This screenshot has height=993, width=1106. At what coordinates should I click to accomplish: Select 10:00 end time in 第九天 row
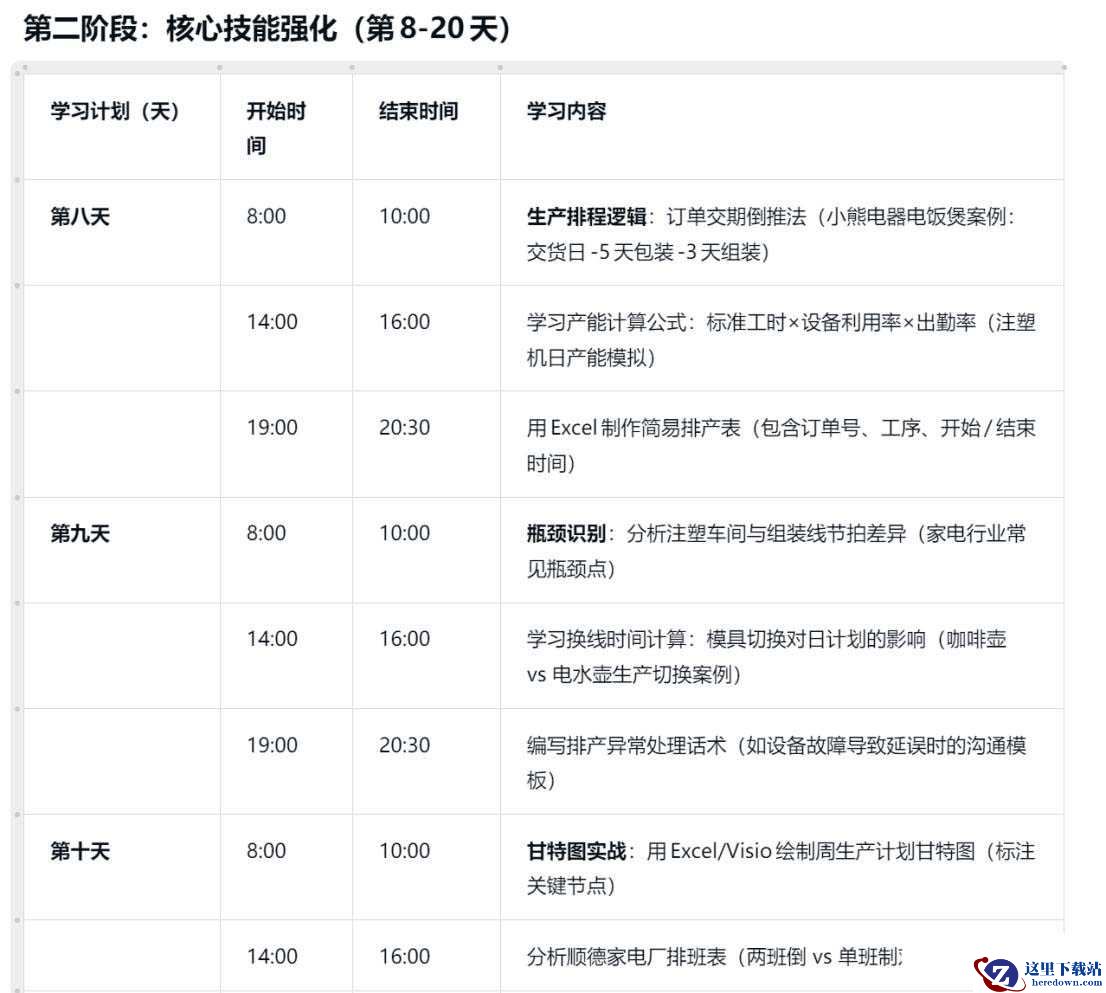(x=404, y=534)
